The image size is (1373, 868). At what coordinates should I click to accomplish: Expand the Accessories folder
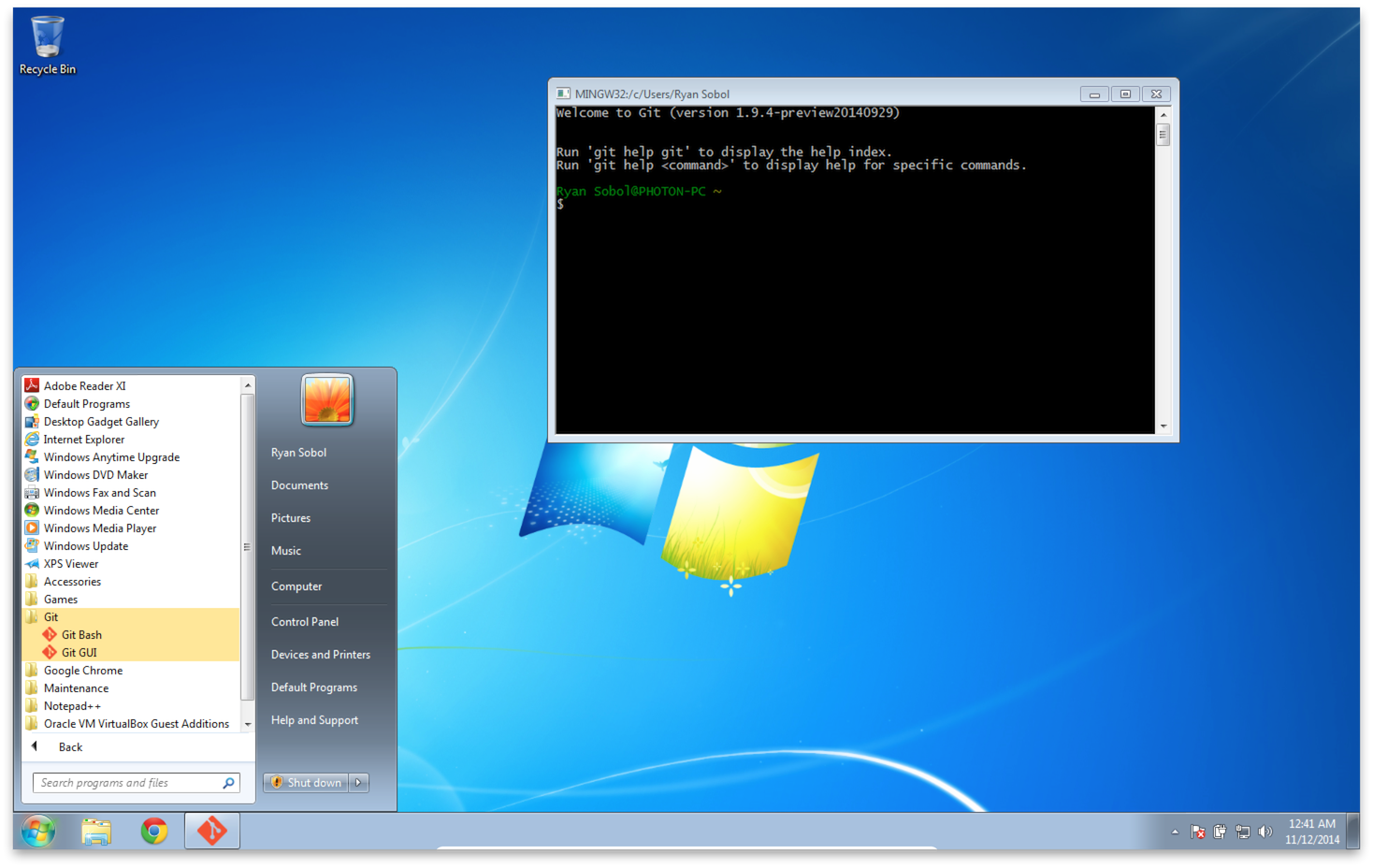pyautogui.click(x=130, y=582)
